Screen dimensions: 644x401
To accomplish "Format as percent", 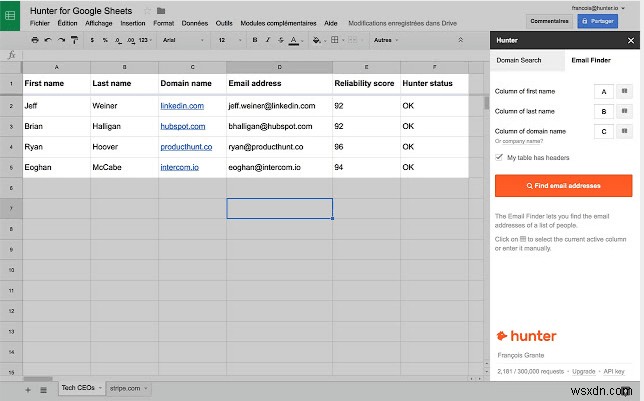I will [105, 40].
